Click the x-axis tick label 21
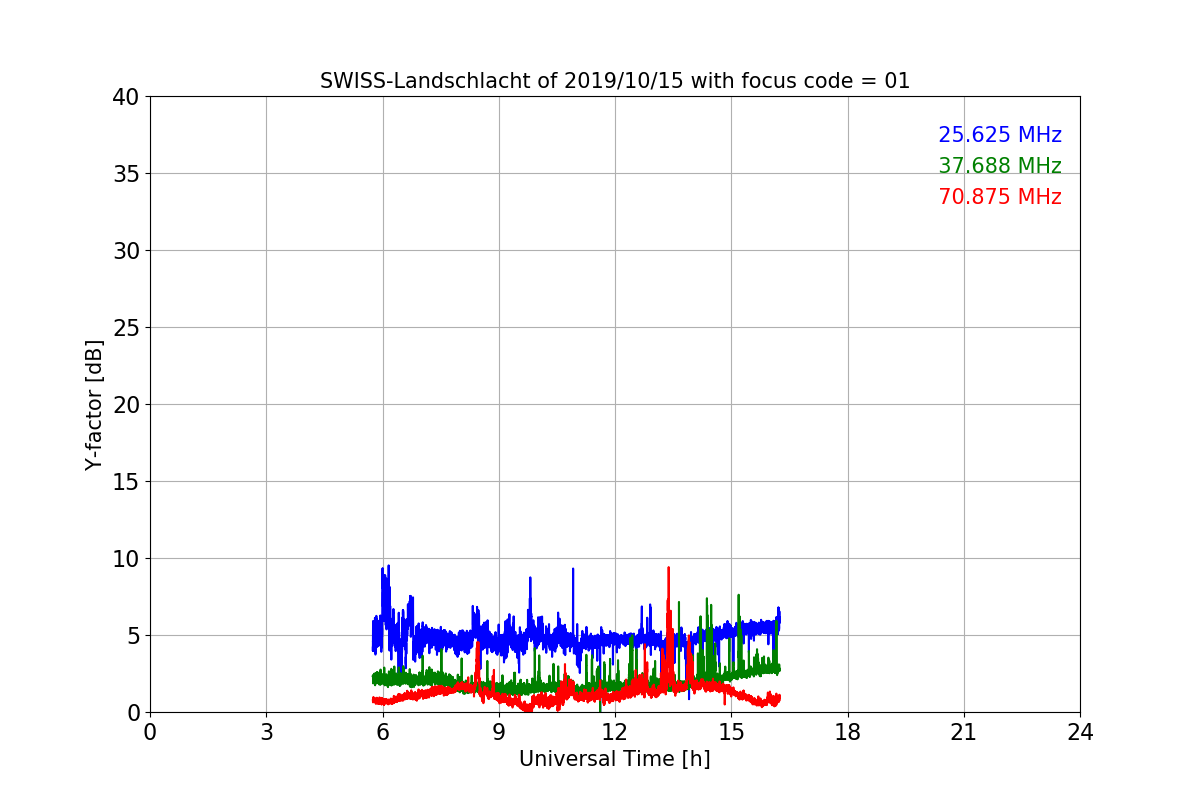The image size is (1200, 800). [x=964, y=732]
